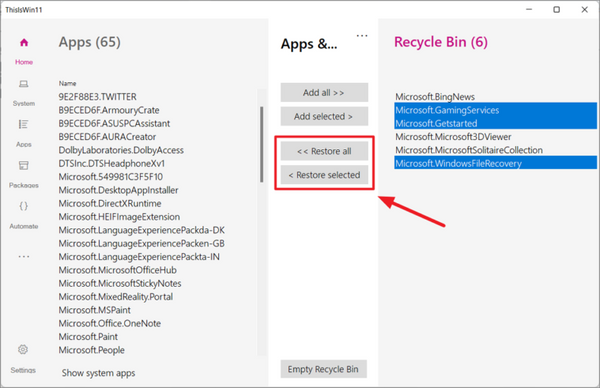This screenshot has height=388, width=600.
Task: Select Microsoft.MSPaint app
Action: click(95, 310)
